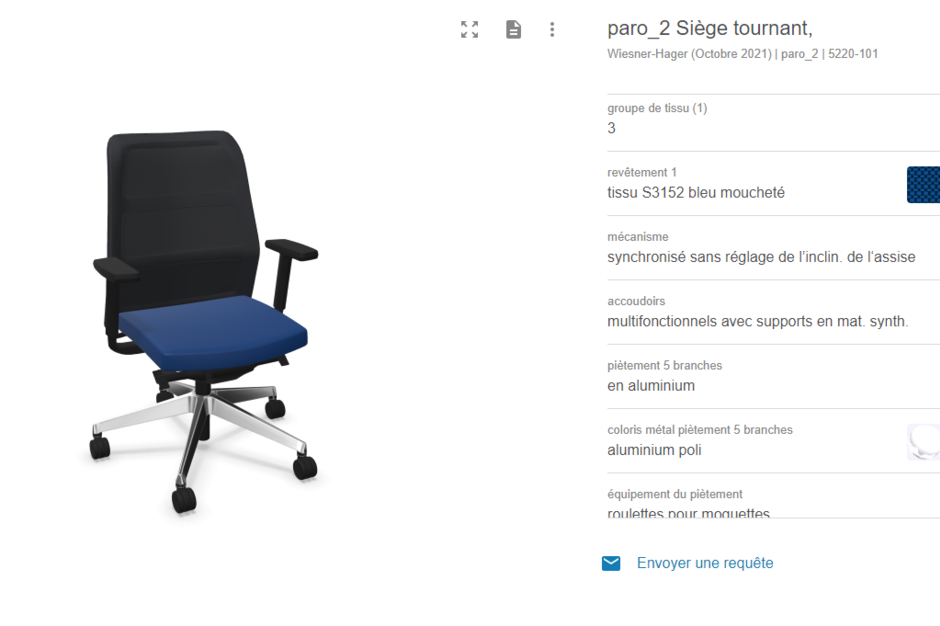Select the bleu moucheté fabric swatch
This screenshot has width=940, height=626.
[923, 185]
